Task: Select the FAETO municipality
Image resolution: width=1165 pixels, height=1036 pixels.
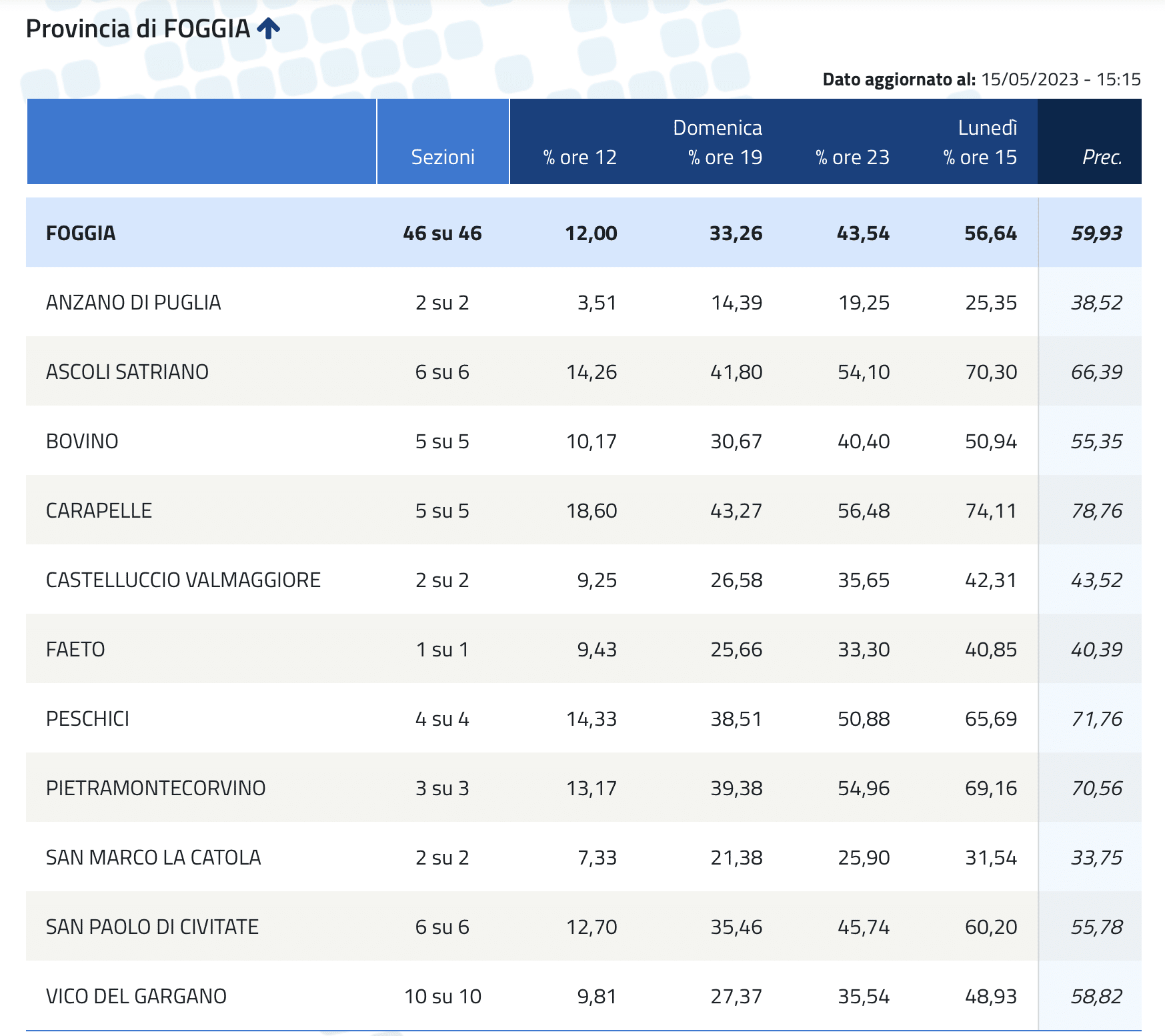Action: tap(75, 649)
